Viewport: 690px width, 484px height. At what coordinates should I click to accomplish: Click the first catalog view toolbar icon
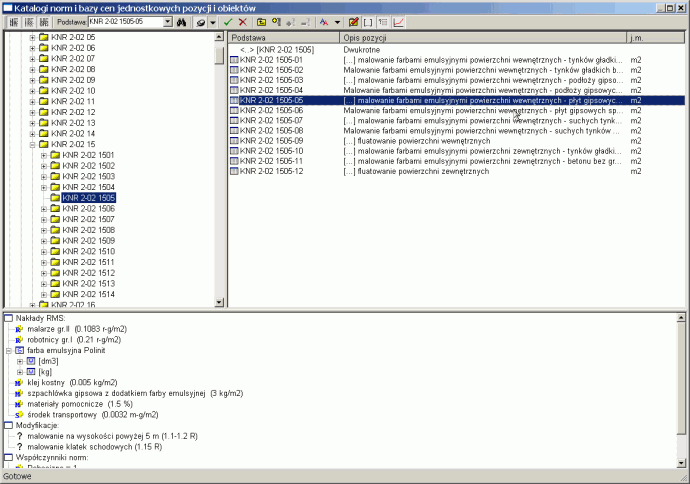coord(14,21)
